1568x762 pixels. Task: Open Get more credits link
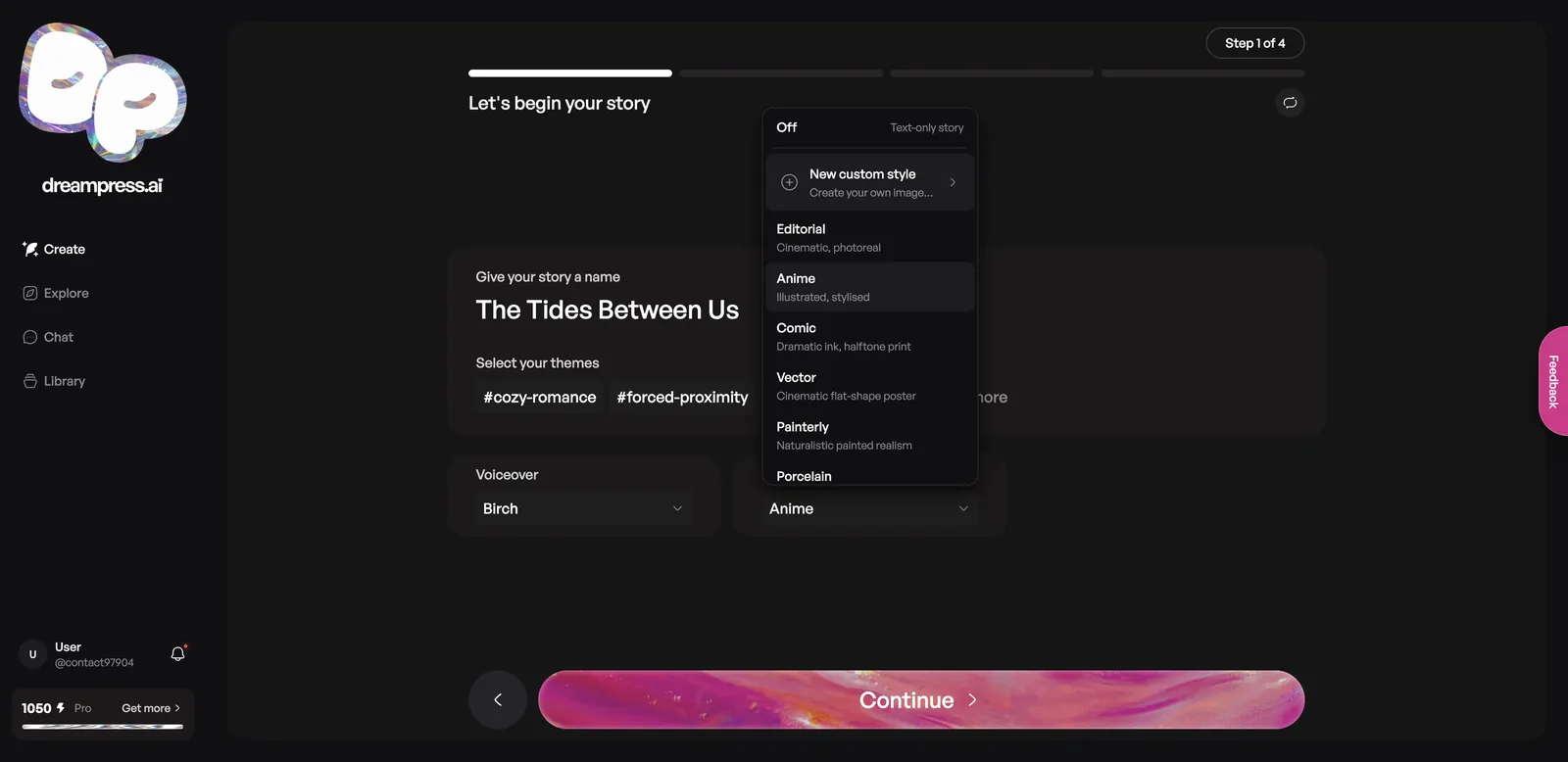pos(151,708)
